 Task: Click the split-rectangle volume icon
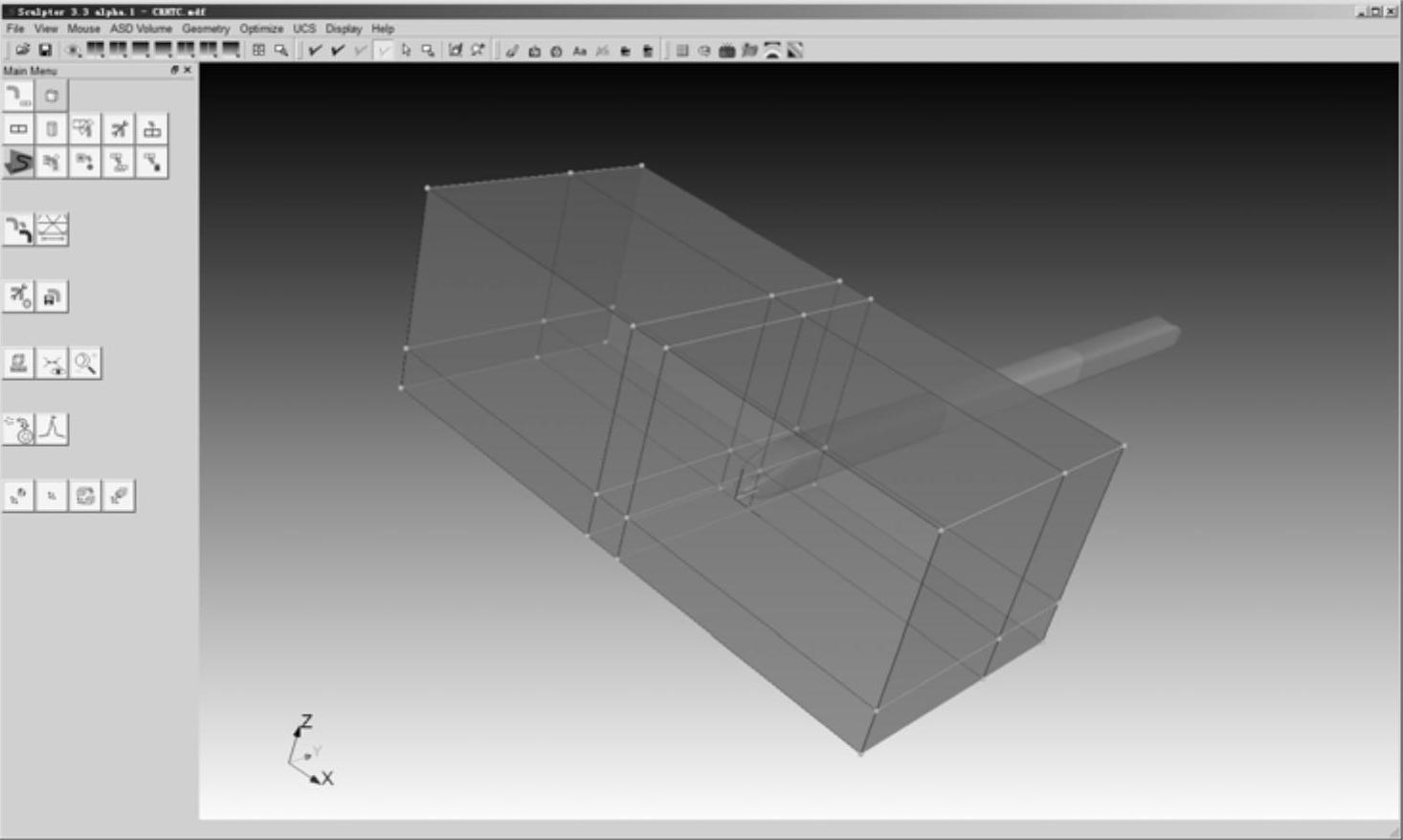(x=18, y=129)
